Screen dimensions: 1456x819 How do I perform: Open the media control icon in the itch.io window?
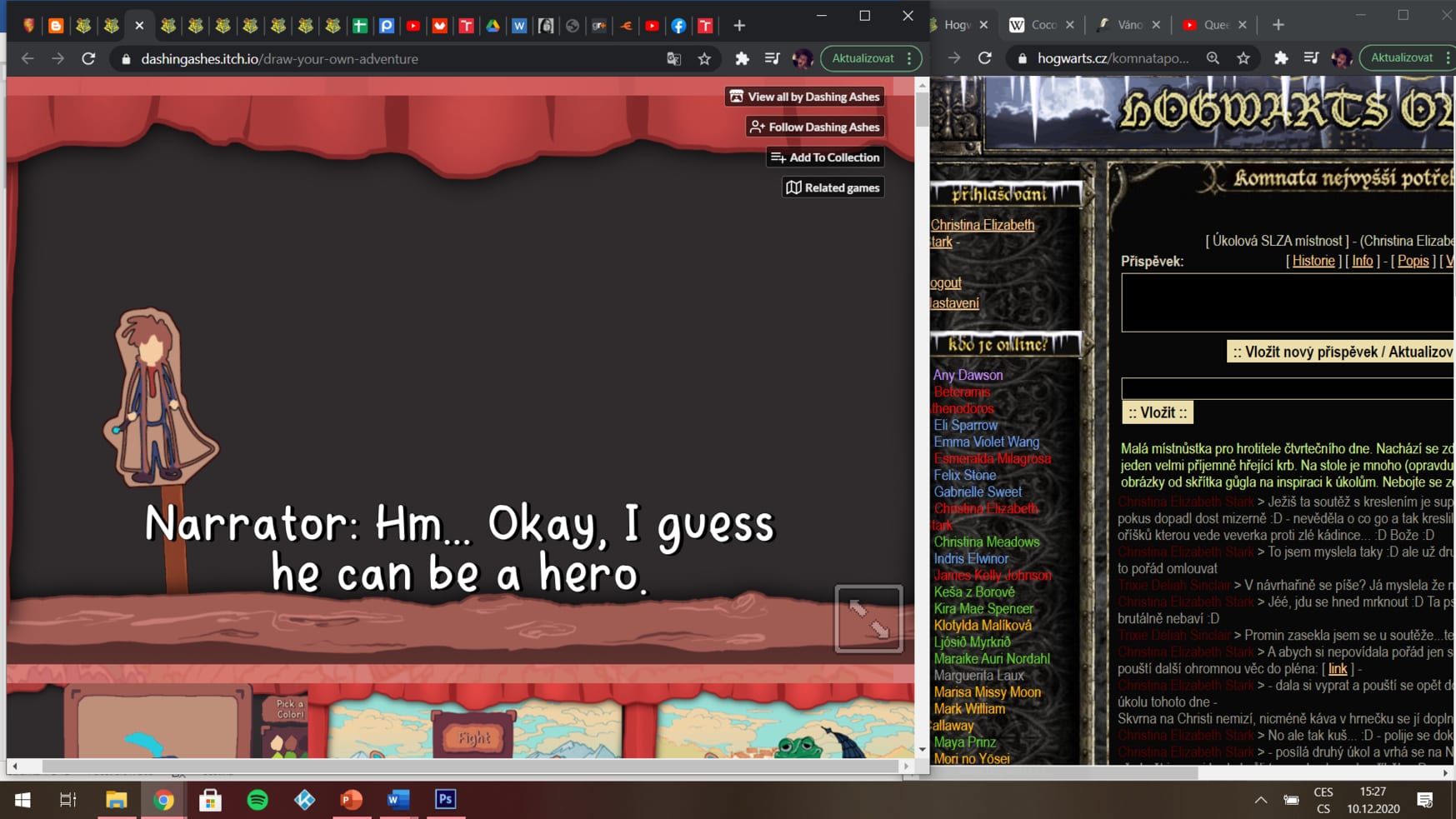click(x=772, y=59)
